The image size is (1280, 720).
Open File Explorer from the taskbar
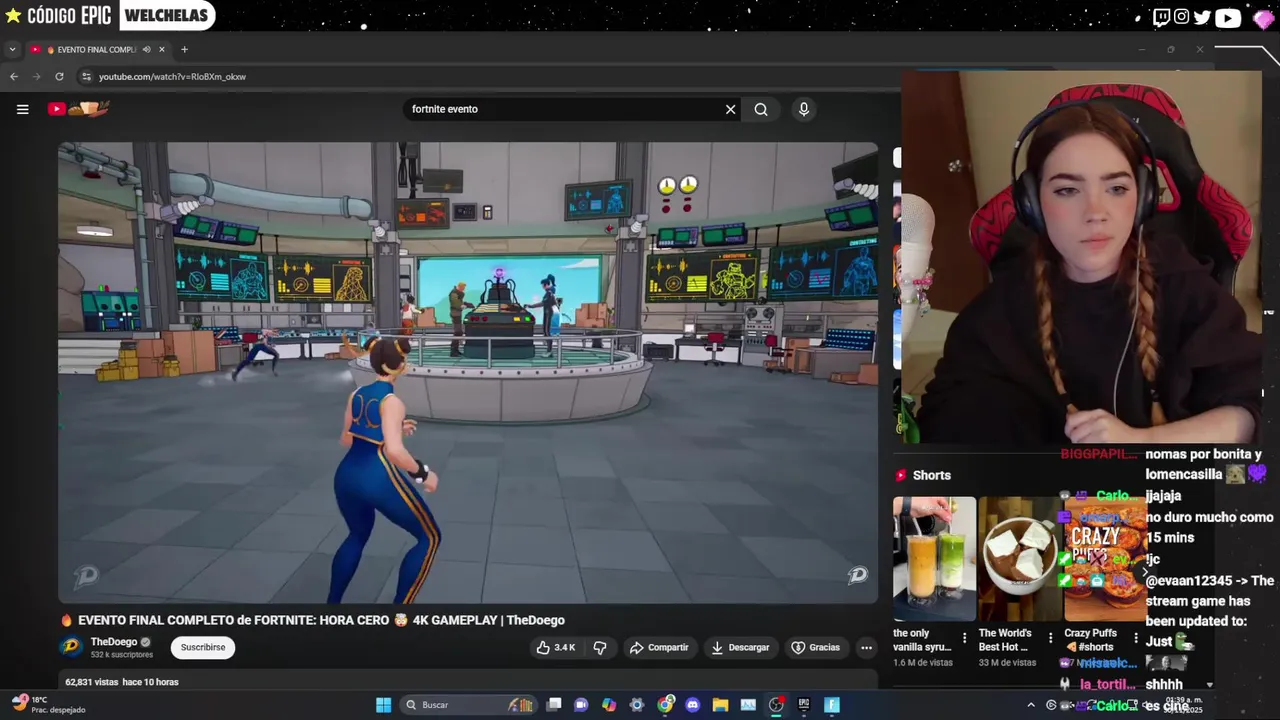(x=720, y=705)
